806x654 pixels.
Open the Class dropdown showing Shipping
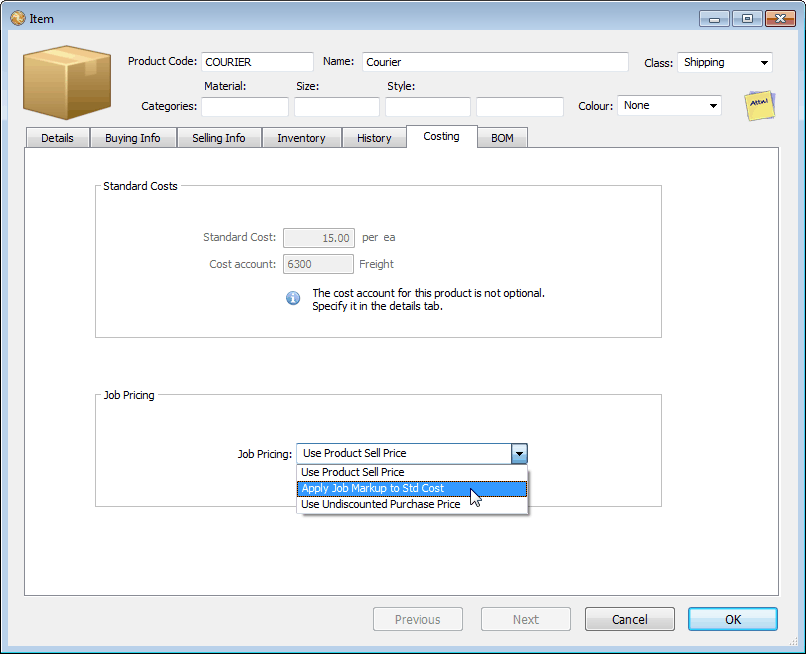[725, 63]
